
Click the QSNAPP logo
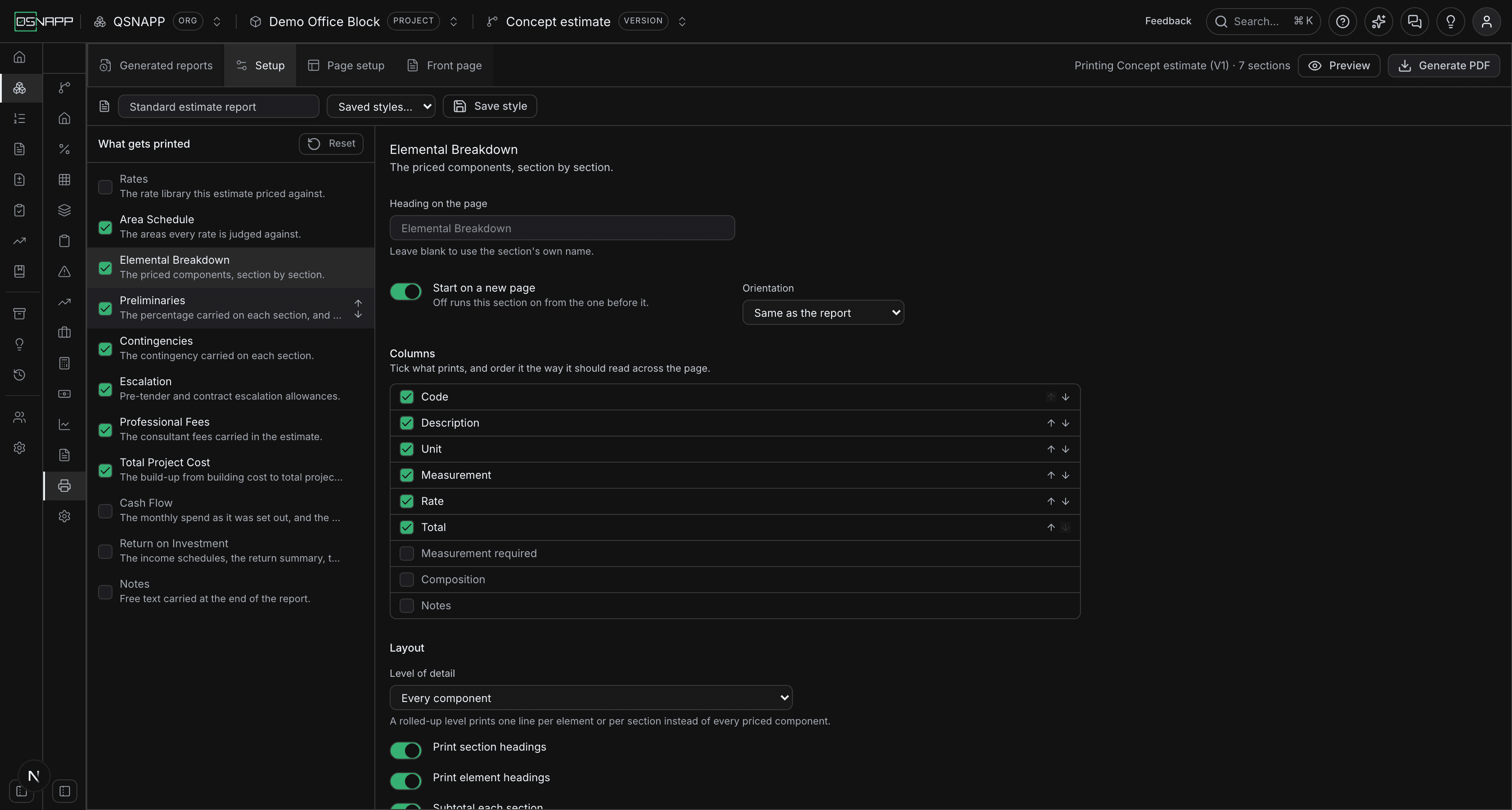pyautogui.click(x=44, y=22)
